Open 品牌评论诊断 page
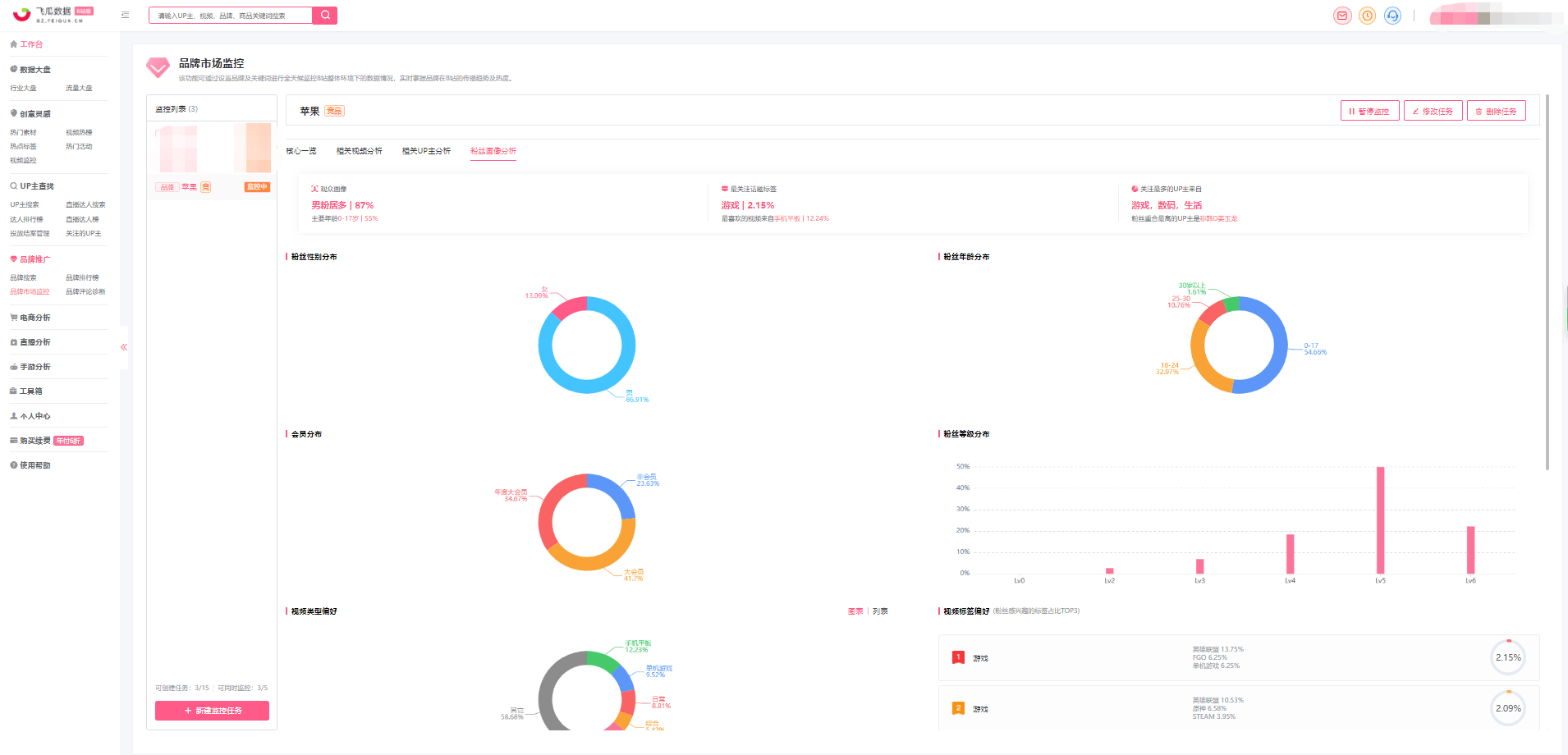Screen dimensions: 1568x755 85,291
